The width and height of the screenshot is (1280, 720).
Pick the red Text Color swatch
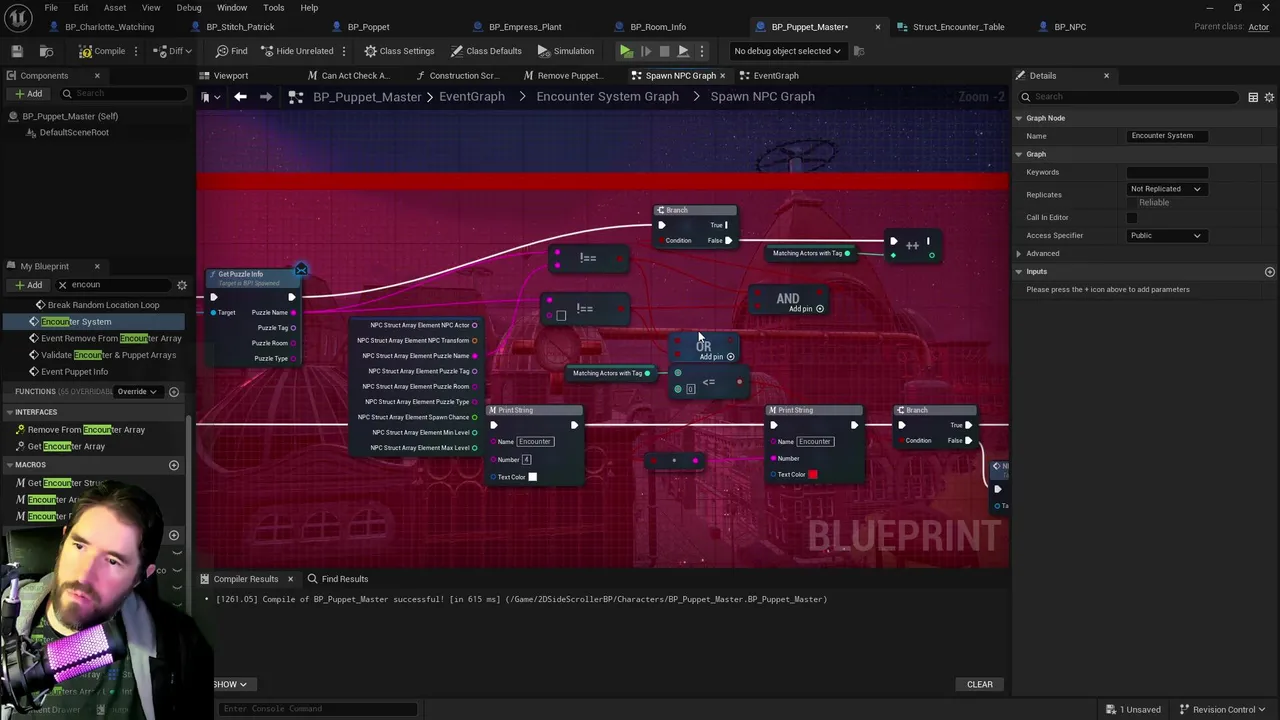[812, 475]
